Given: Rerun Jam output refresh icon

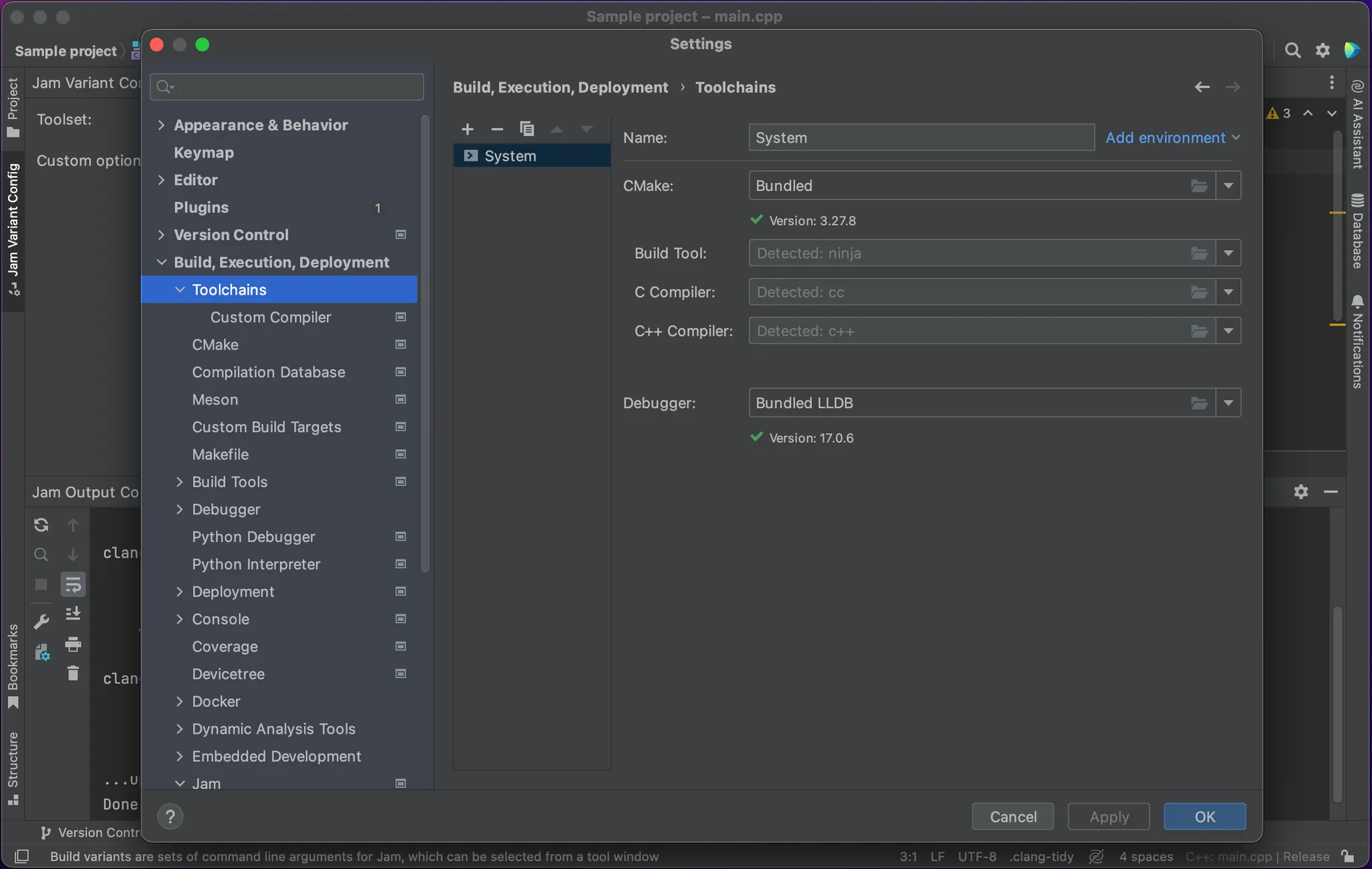Looking at the screenshot, I should click(41, 525).
